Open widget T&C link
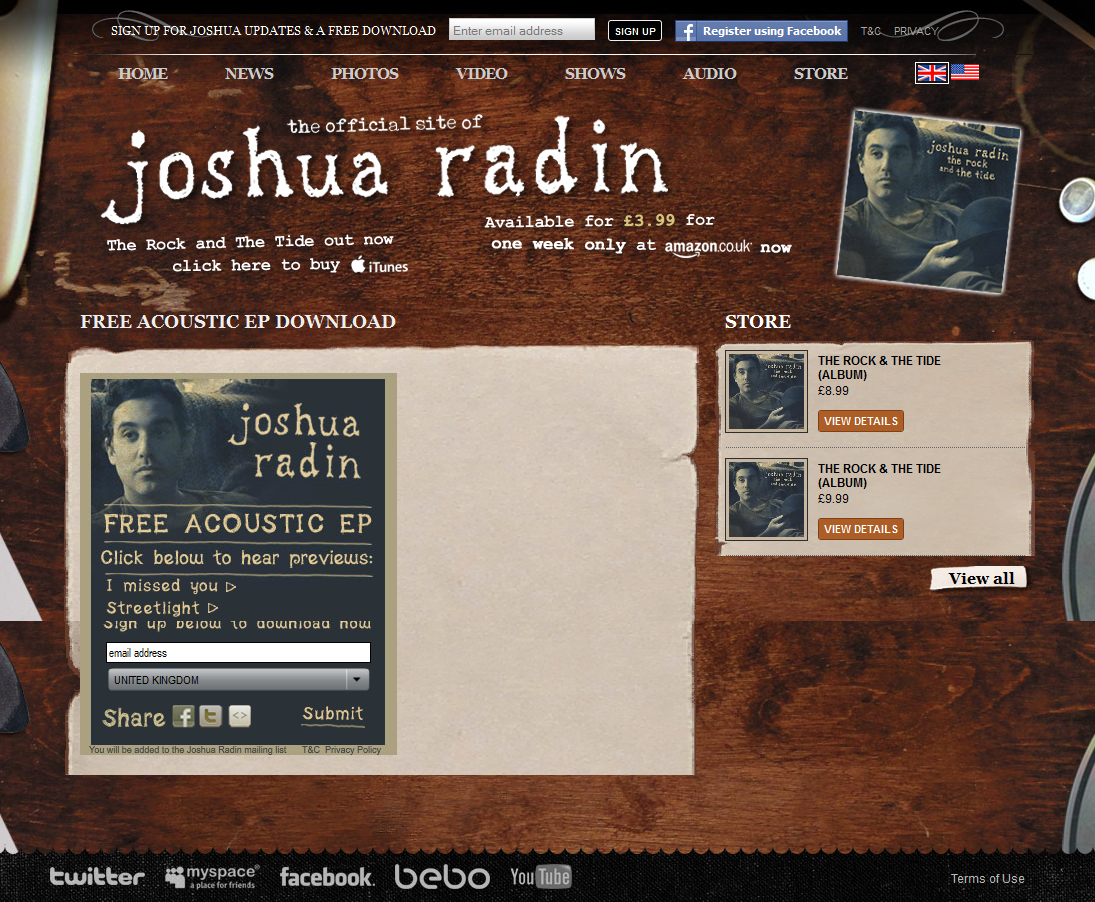Image resolution: width=1095 pixels, height=902 pixels. click(311, 750)
